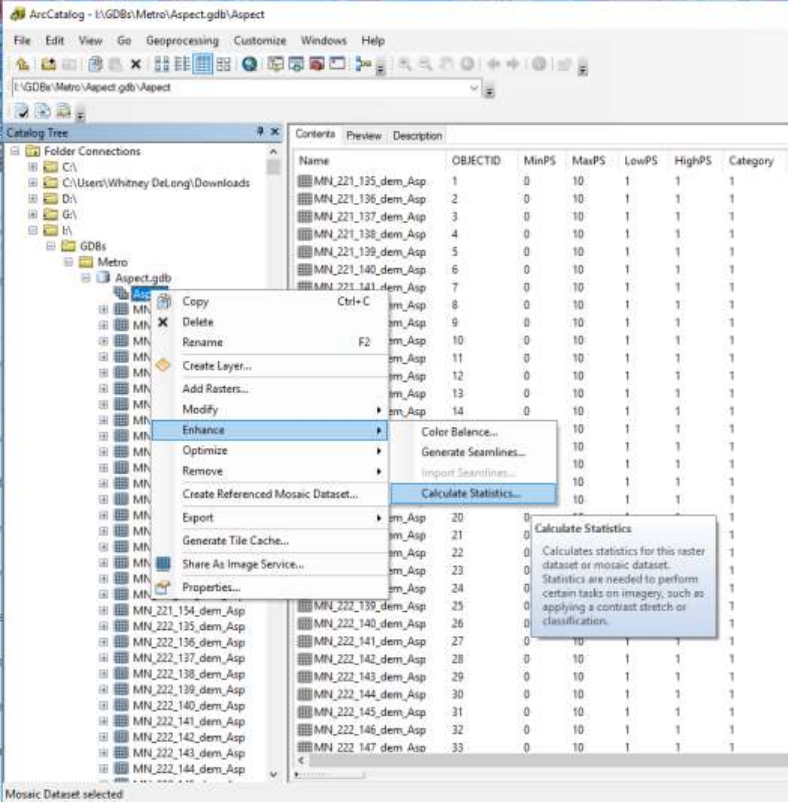Switch to Thumbnails view
Image resolution: width=788 pixels, height=802 pixels.
(x=223, y=64)
